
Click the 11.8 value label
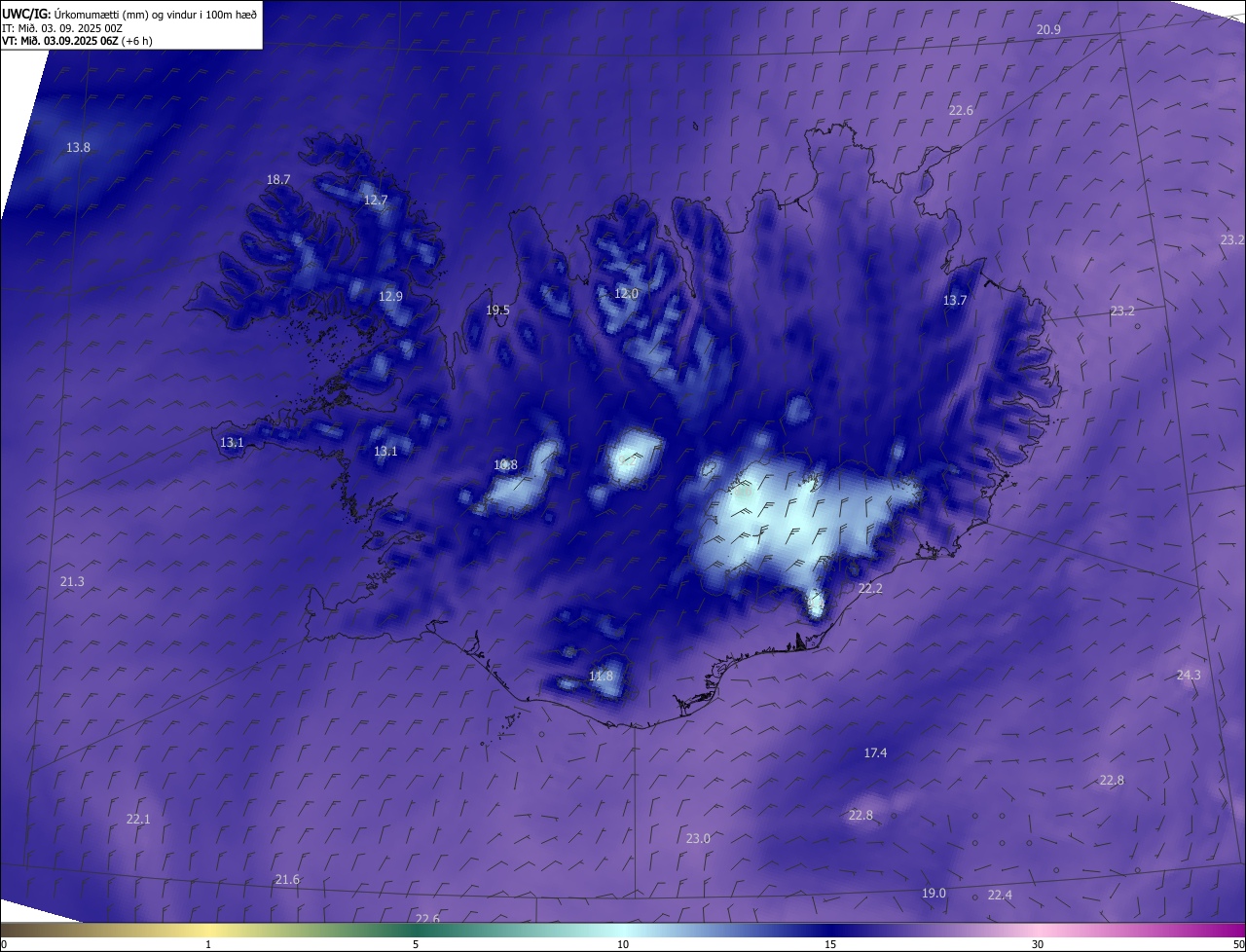(x=602, y=677)
